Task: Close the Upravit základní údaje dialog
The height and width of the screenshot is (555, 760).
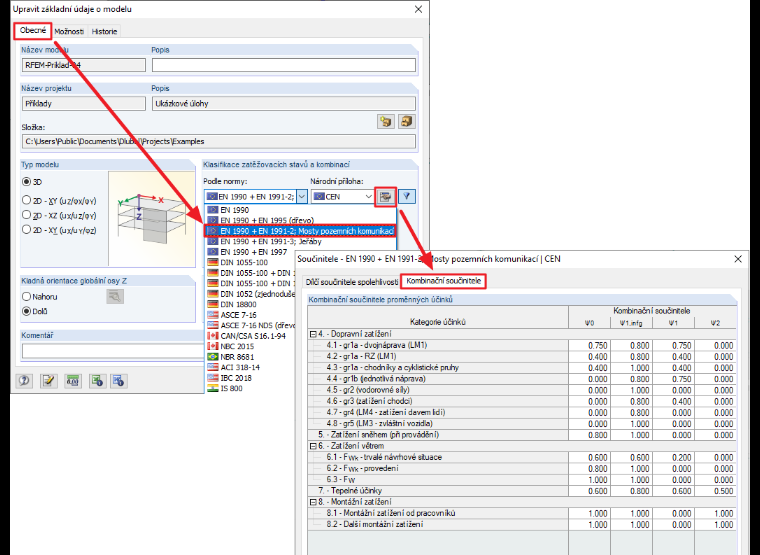Action: (x=418, y=9)
